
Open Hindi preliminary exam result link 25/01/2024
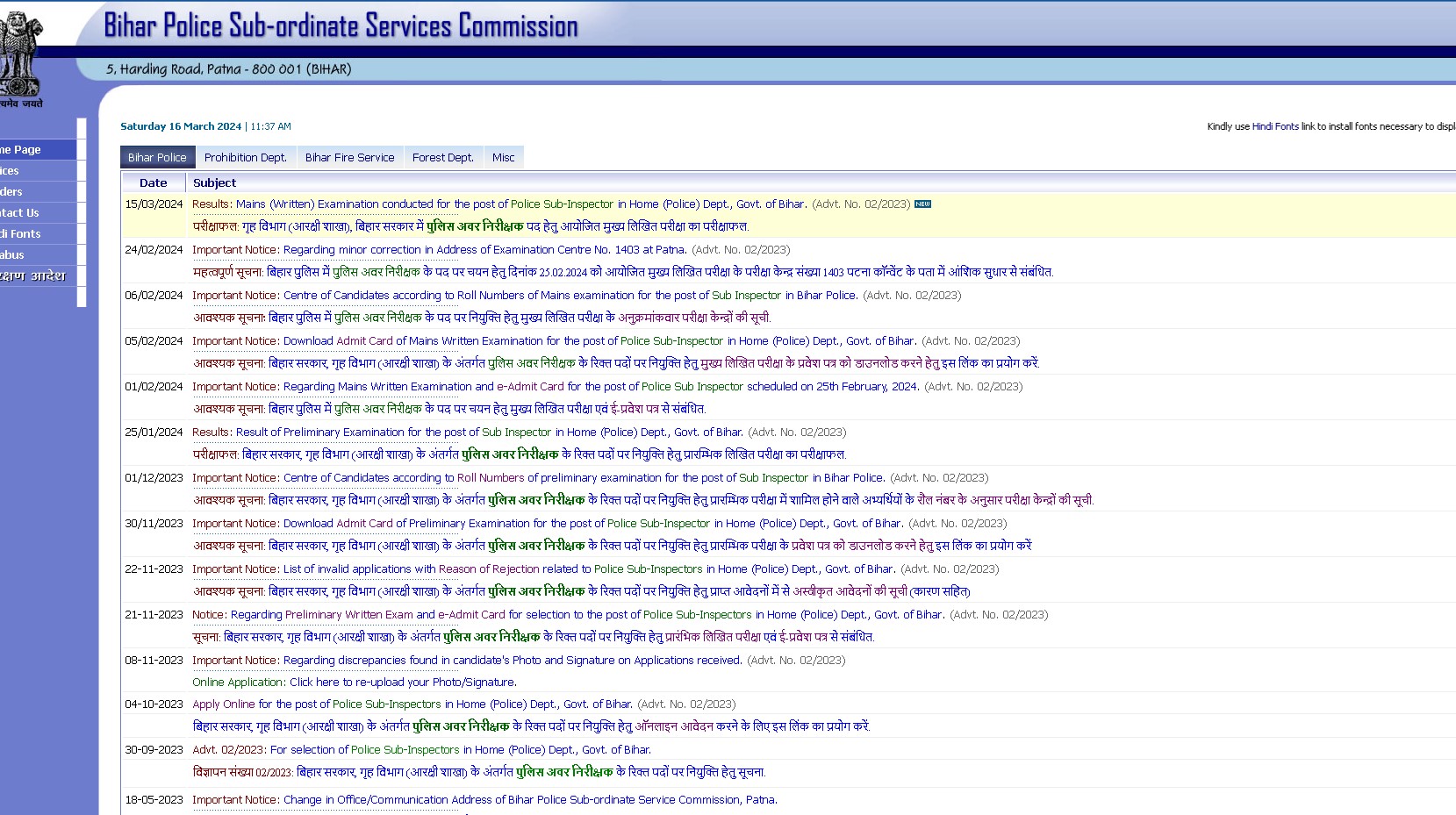pos(520,454)
